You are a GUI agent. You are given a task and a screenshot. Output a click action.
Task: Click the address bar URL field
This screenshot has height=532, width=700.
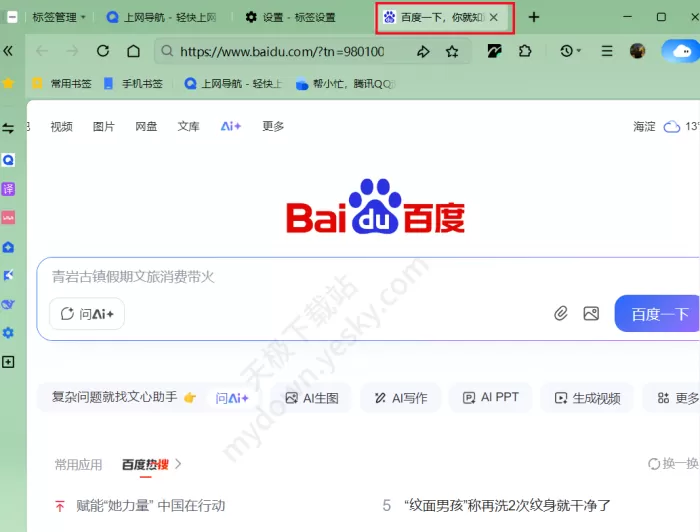point(282,52)
